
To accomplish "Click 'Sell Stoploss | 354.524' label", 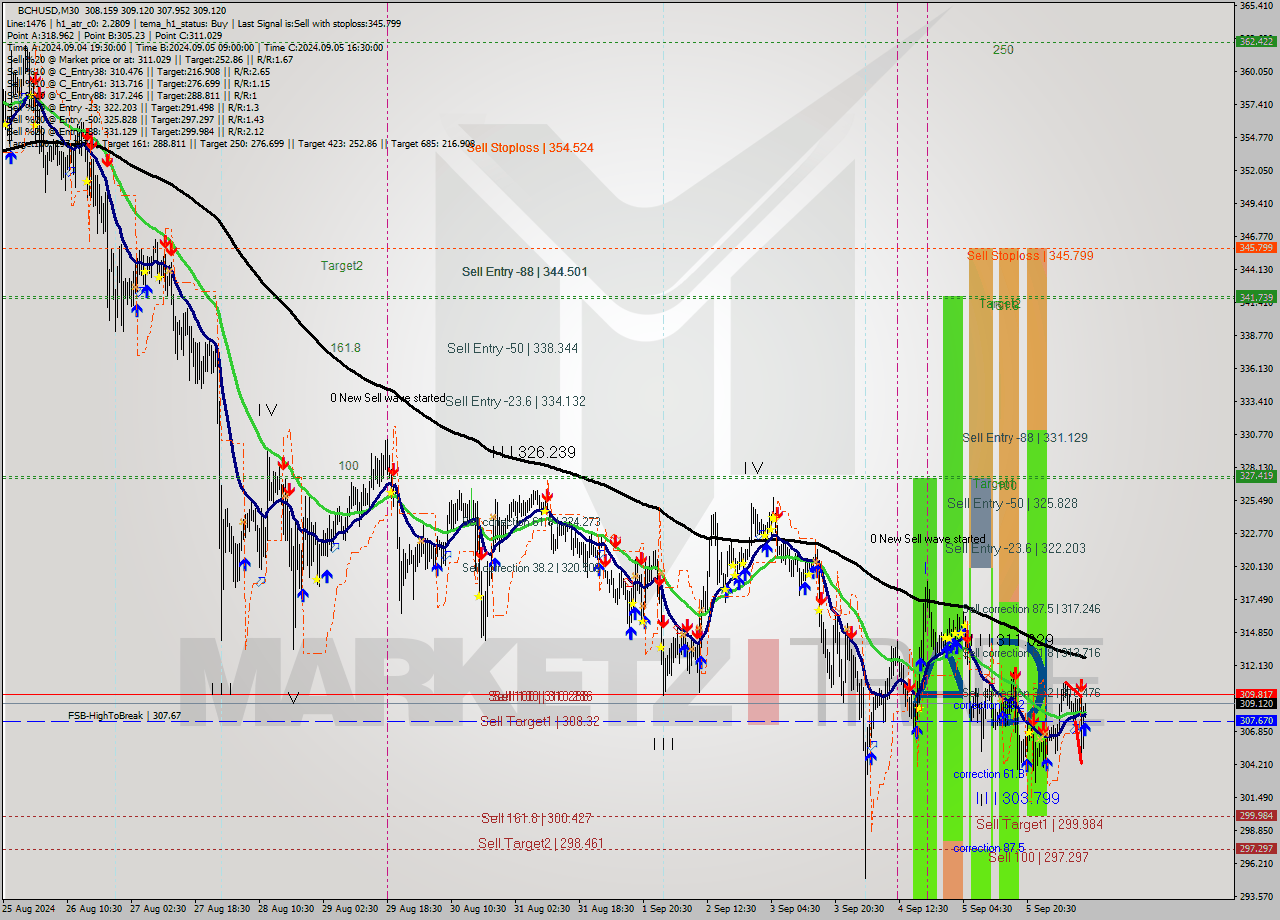I will pyautogui.click(x=530, y=148).
